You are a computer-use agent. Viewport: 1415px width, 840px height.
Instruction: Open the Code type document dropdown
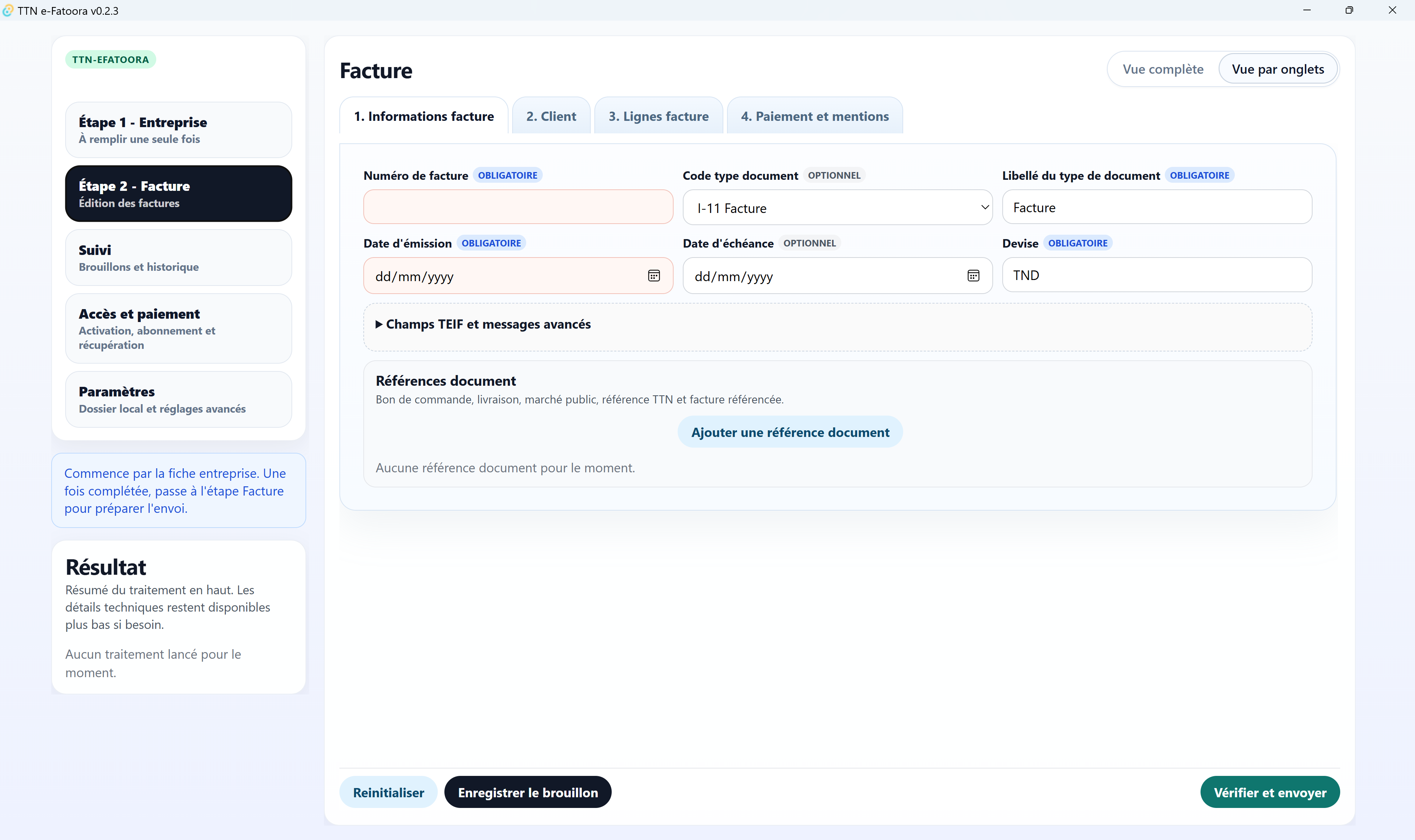pos(837,208)
